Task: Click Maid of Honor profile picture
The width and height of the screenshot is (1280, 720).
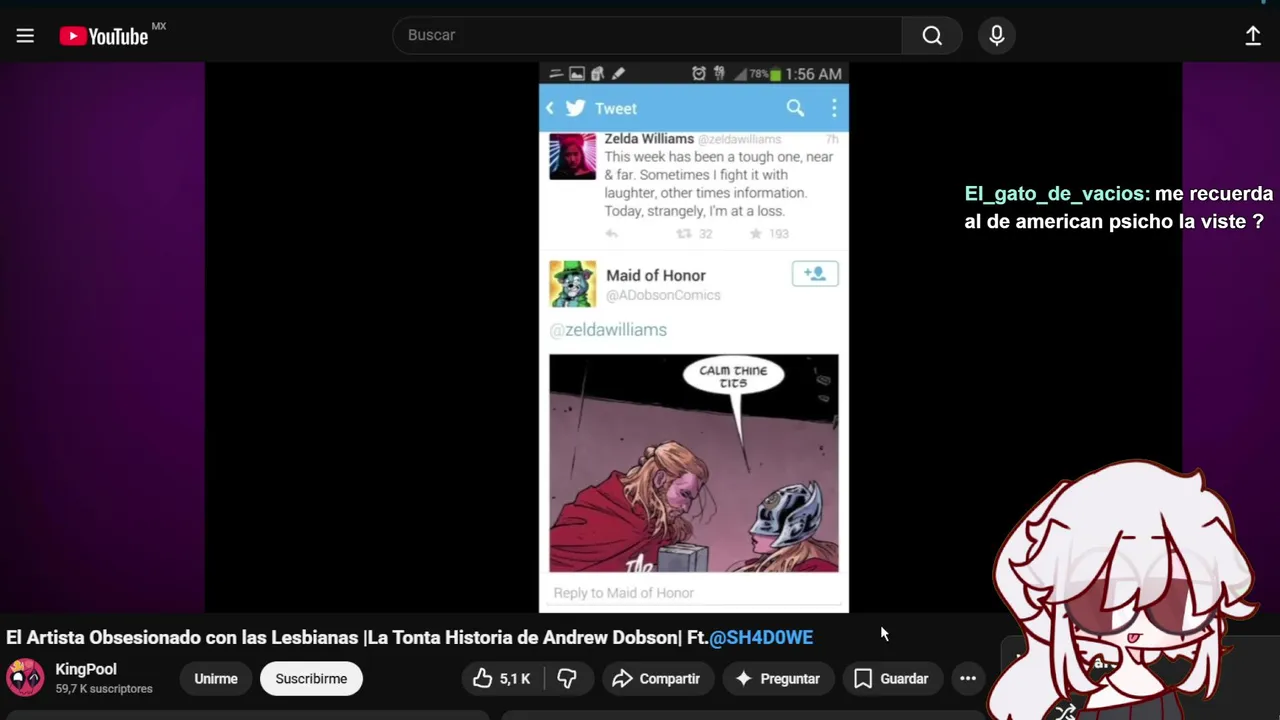Action: click(572, 284)
